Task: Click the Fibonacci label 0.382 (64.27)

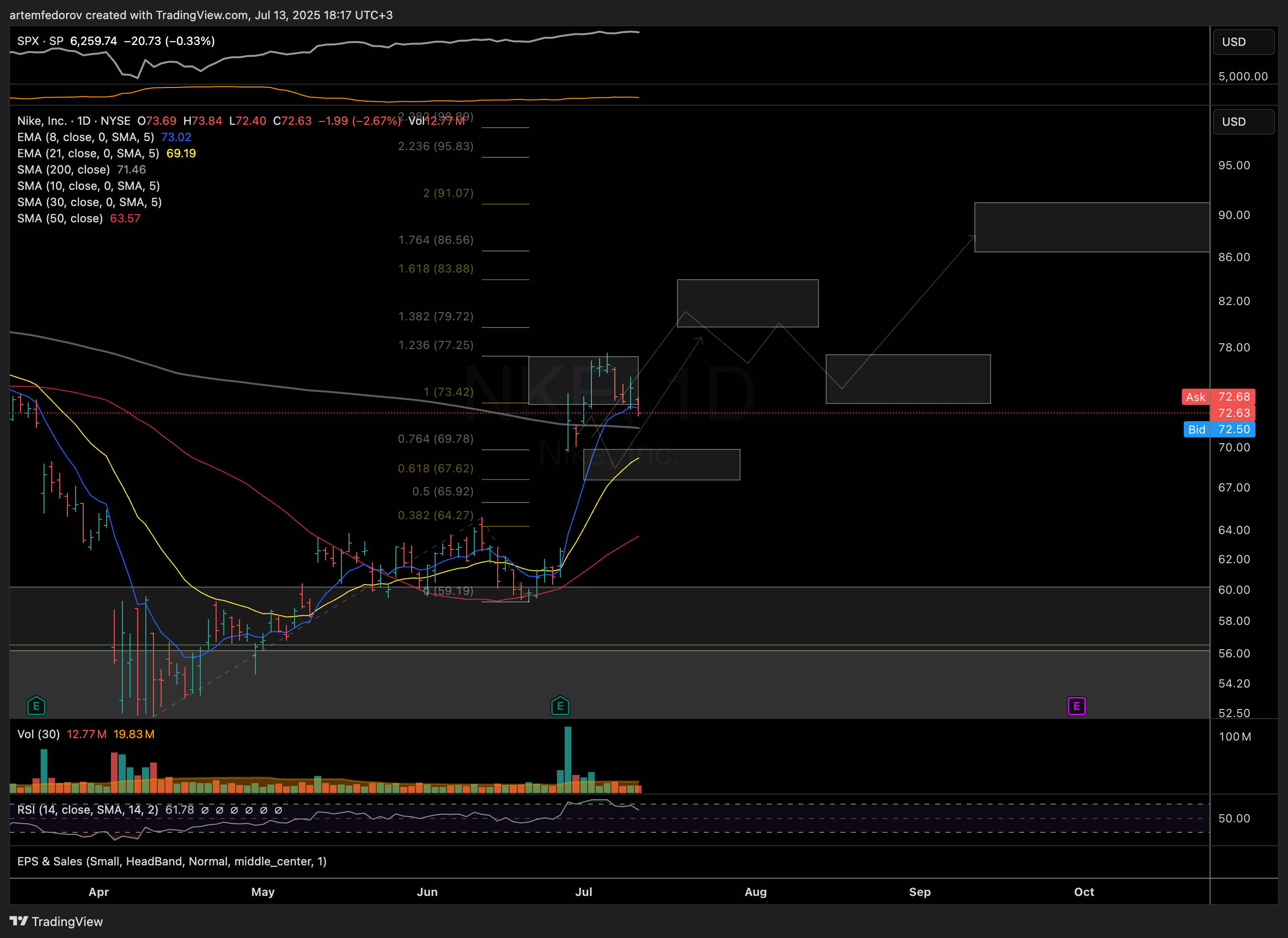Action: (x=436, y=515)
